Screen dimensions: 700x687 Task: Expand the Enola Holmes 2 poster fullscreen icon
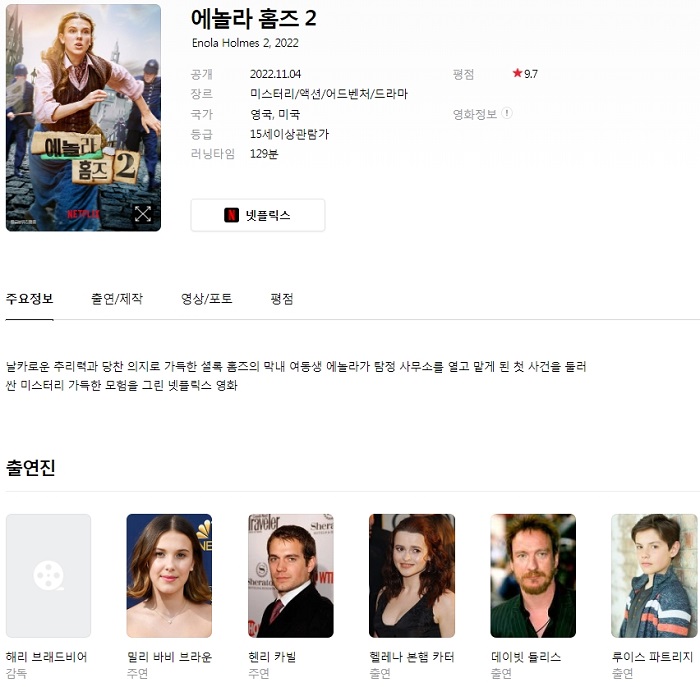[143, 214]
